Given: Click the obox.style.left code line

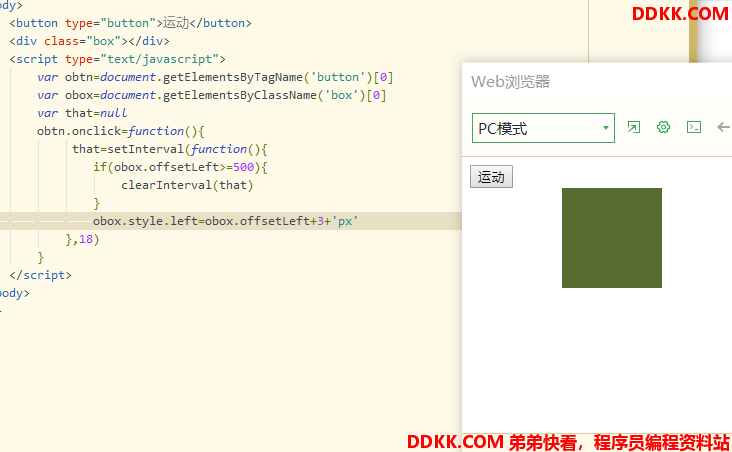Looking at the screenshot, I should 225,221.
